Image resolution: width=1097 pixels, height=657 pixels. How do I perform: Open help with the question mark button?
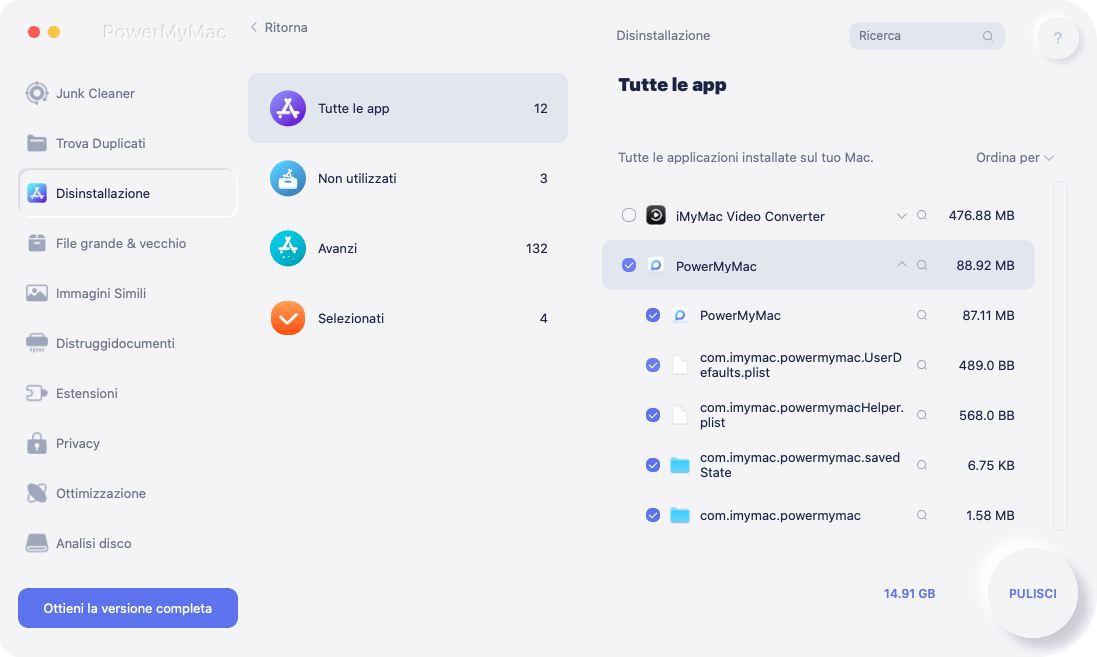coord(1057,37)
